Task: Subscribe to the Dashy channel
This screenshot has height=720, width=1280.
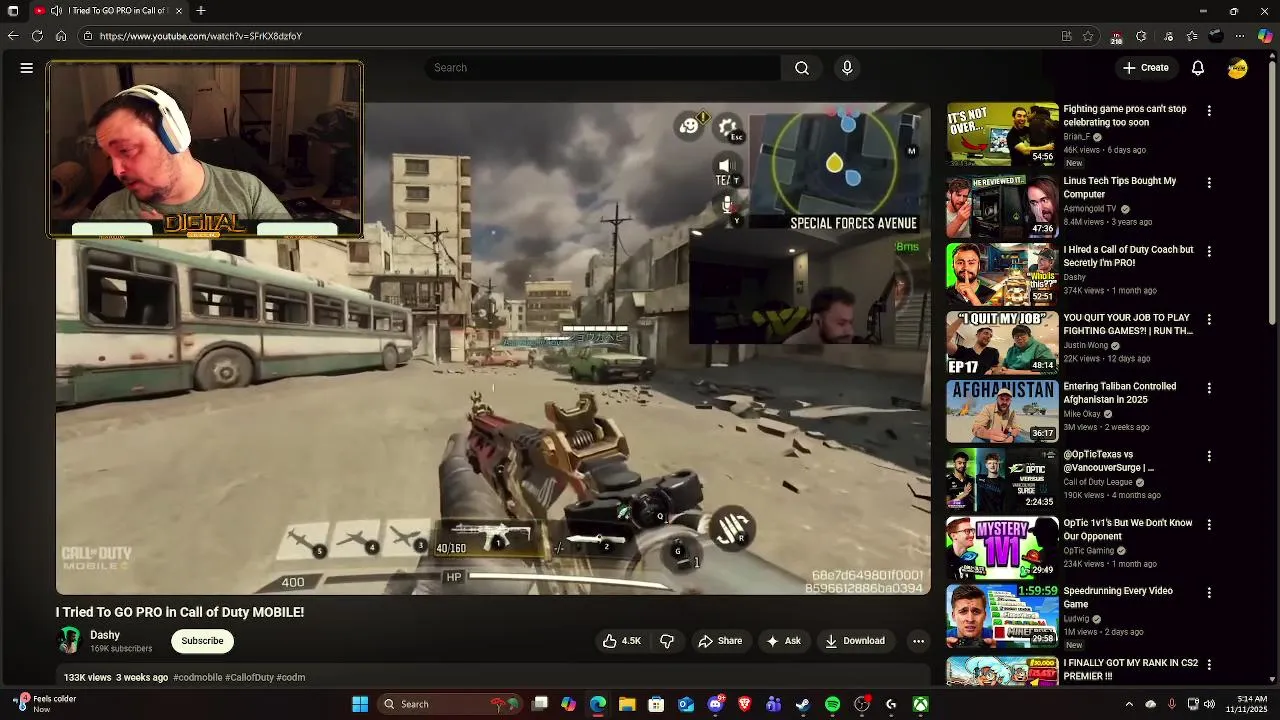Action: (202, 641)
